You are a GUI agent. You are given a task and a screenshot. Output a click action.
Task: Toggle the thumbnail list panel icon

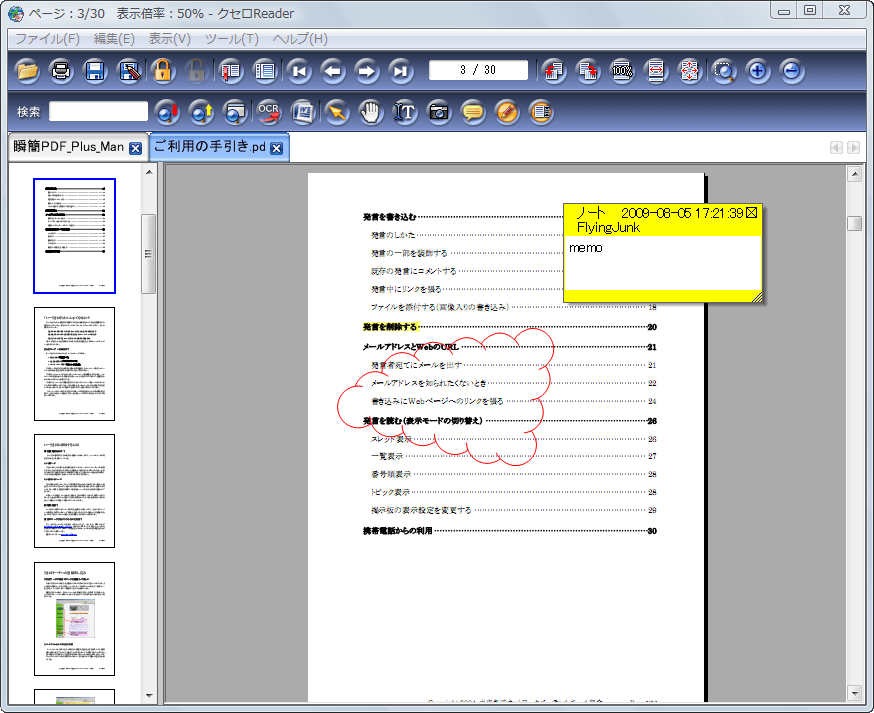click(x=265, y=71)
